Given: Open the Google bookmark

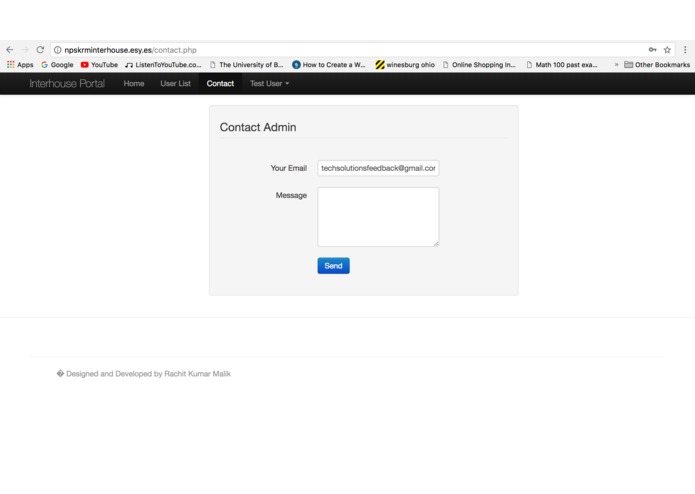Looking at the screenshot, I should 57,65.
